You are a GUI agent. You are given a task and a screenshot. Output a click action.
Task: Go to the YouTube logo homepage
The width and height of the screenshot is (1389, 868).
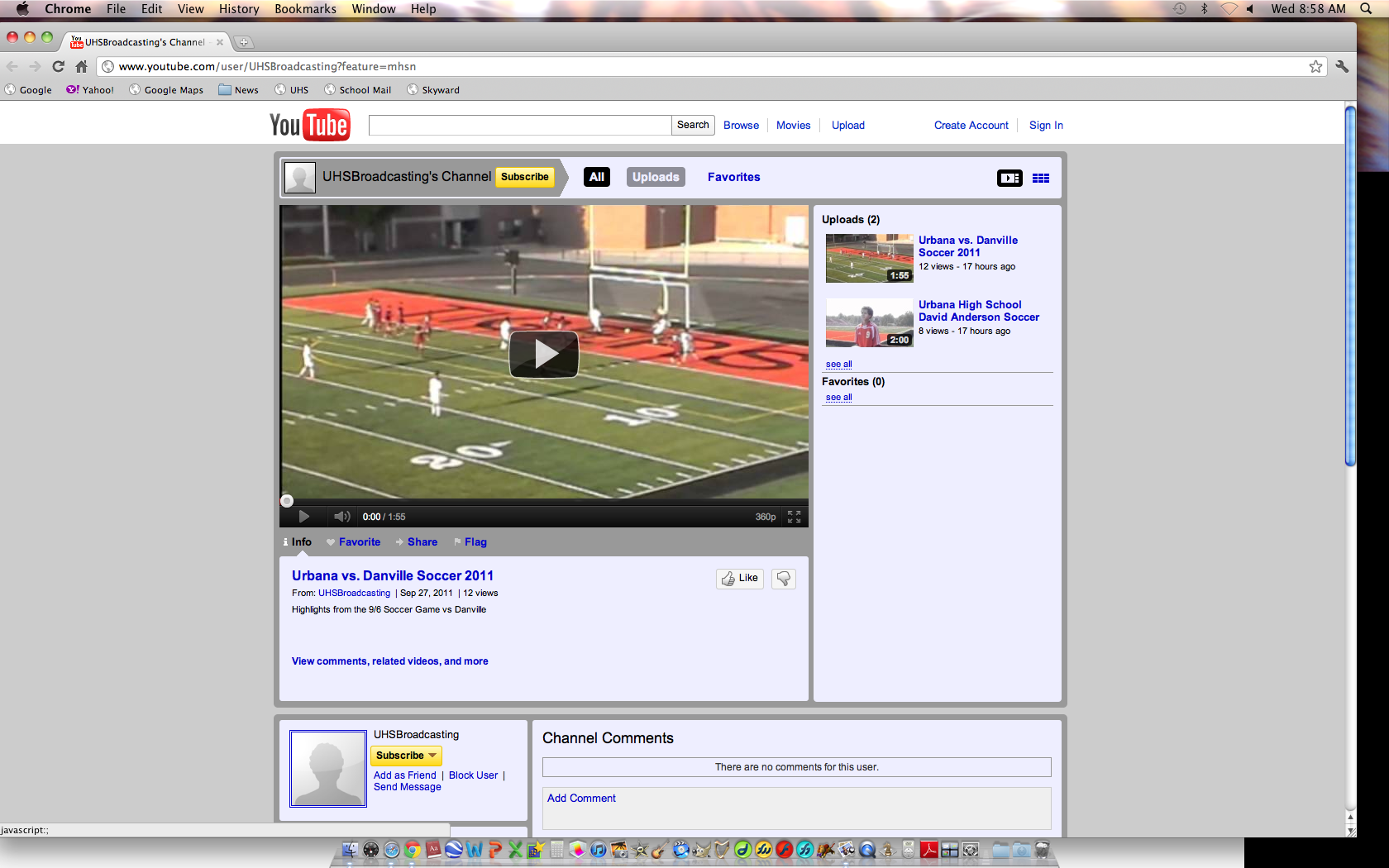pyautogui.click(x=310, y=126)
